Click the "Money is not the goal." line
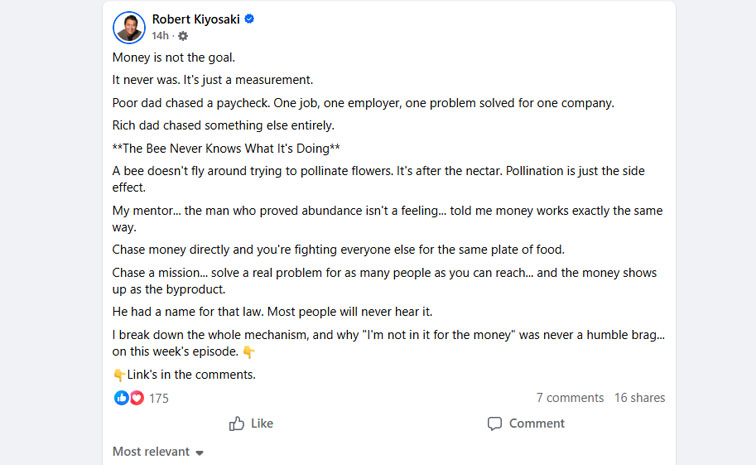The height and width of the screenshot is (465, 756). tap(174, 58)
